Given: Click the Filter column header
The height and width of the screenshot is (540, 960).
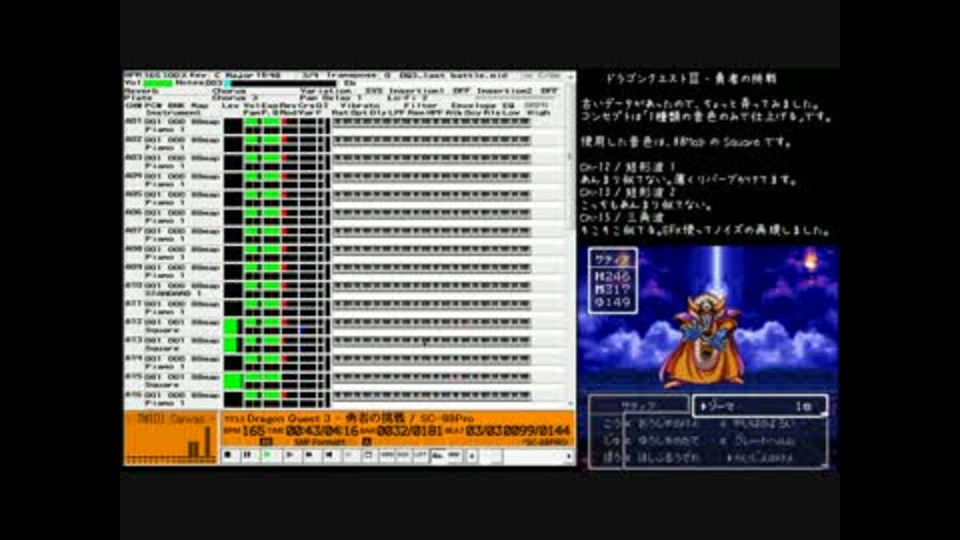Looking at the screenshot, I should (x=420, y=105).
